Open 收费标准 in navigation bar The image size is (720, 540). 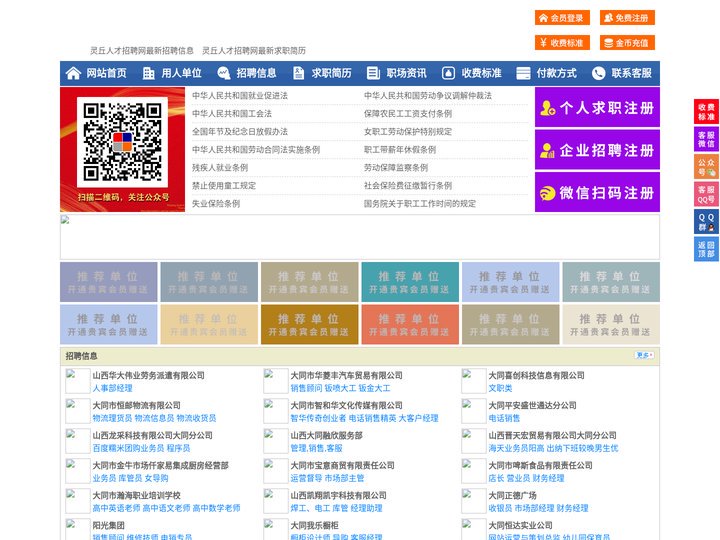point(481,73)
